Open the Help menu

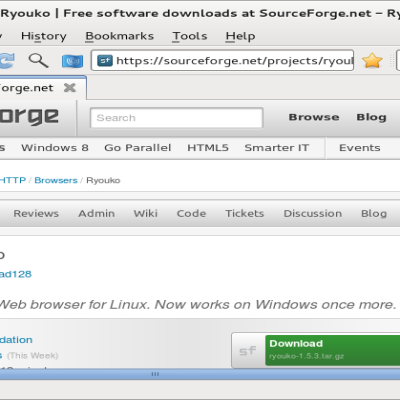coord(240,36)
